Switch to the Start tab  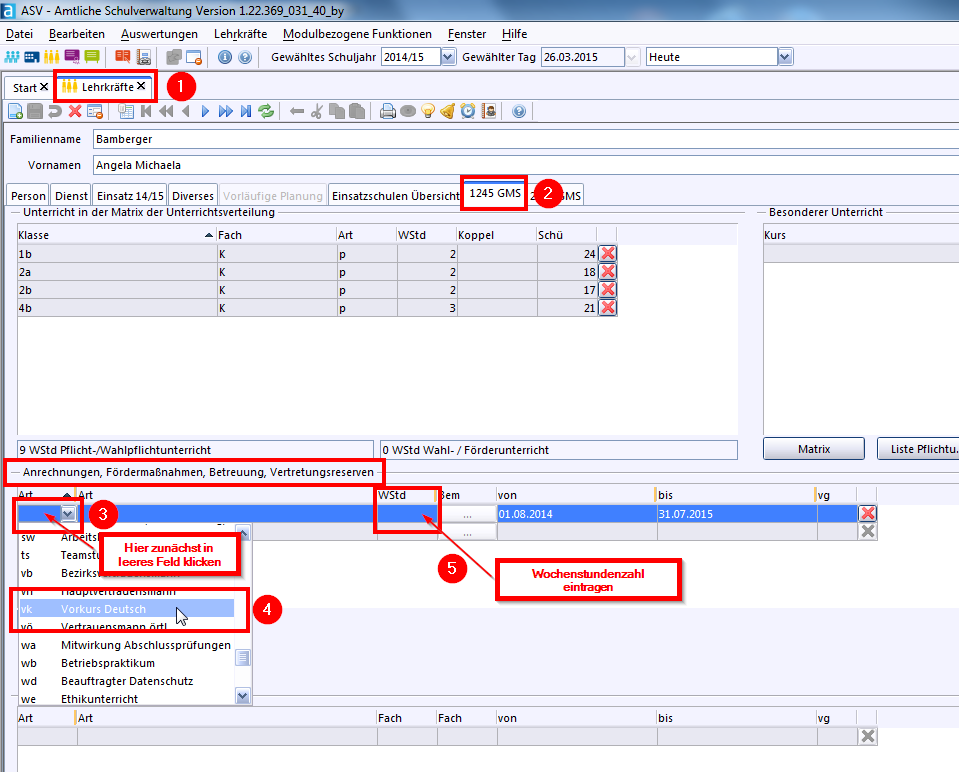pyautogui.click(x=24, y=88)
